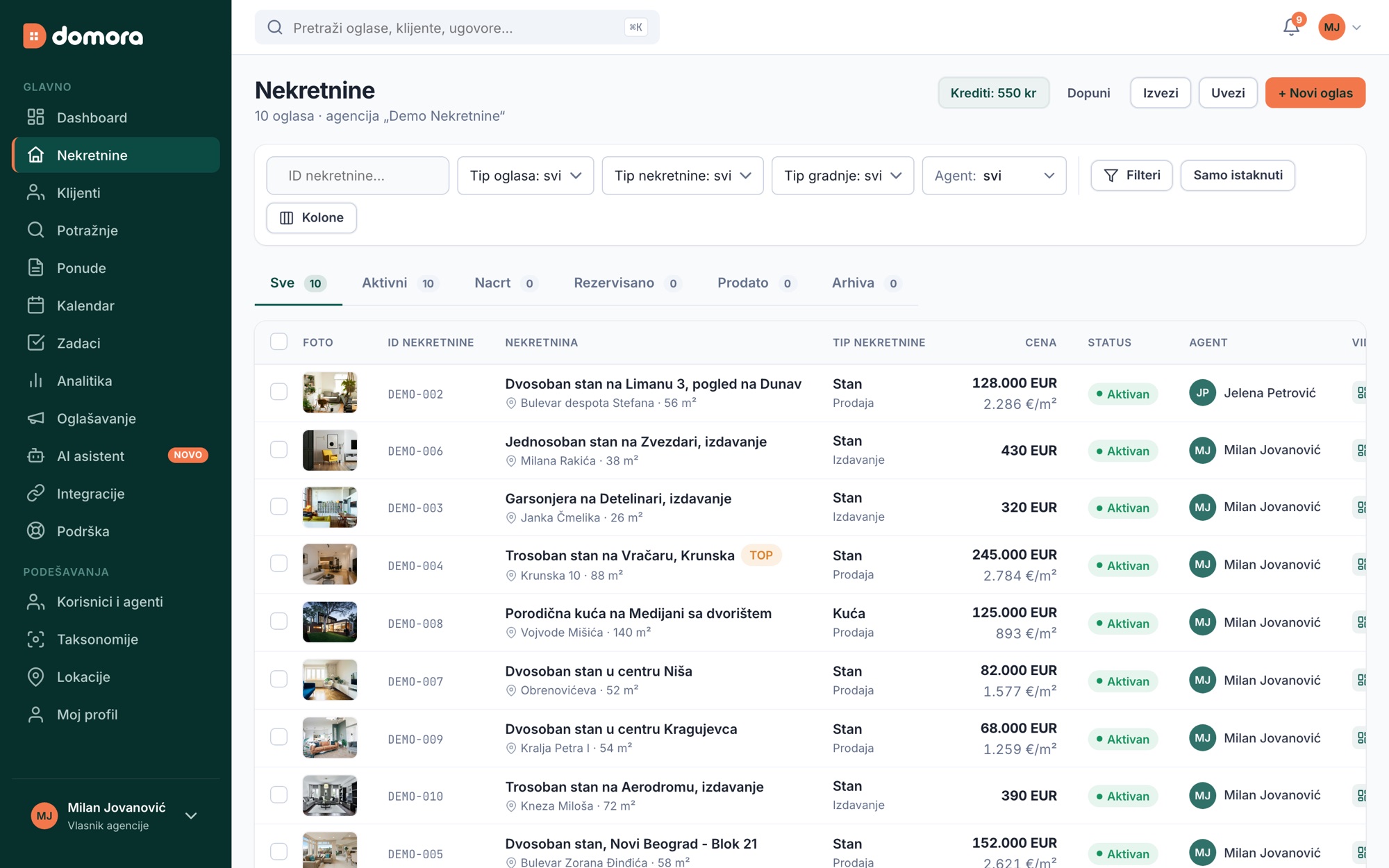Open Taksonomije settings
The height and width of the screenshot is (868, 1389).
116,640
